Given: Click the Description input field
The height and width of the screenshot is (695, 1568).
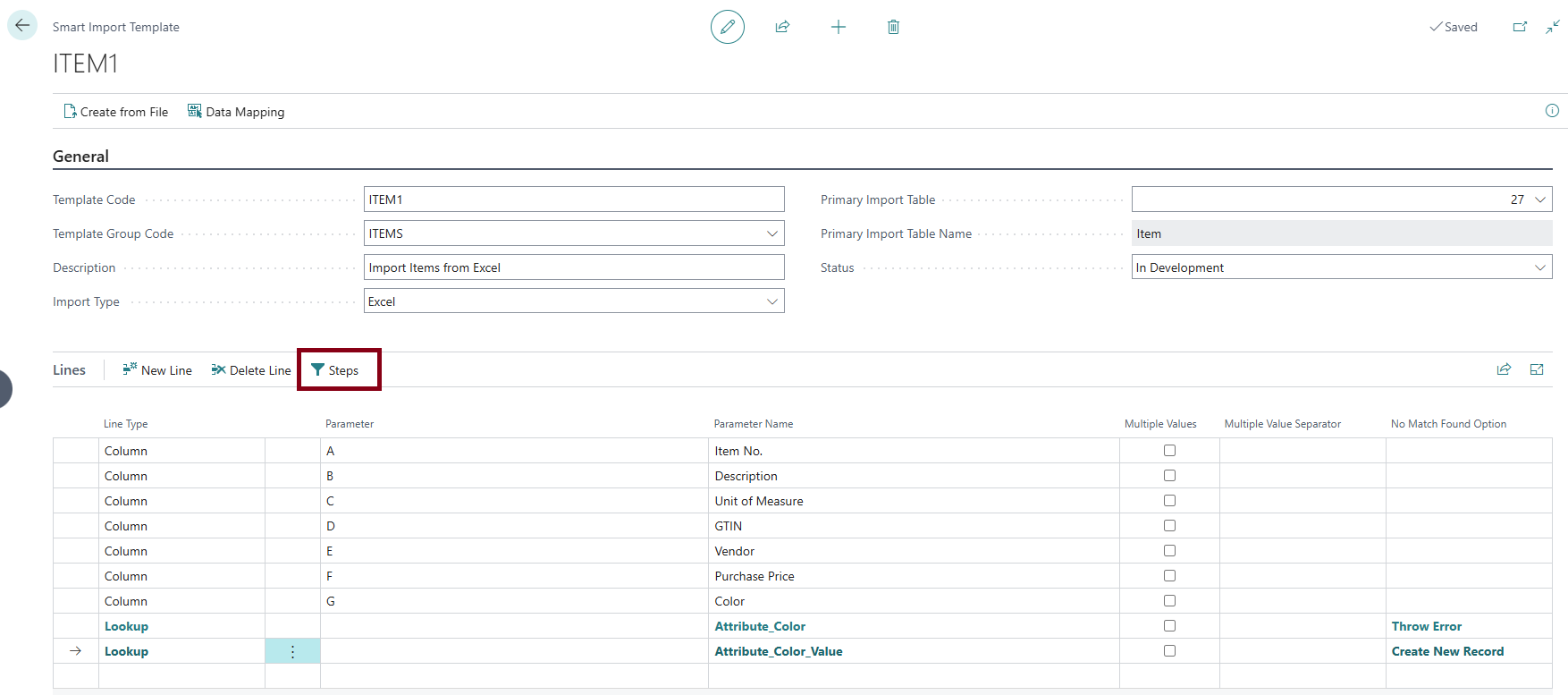Looking at the screenshot, I should [574, 267].
